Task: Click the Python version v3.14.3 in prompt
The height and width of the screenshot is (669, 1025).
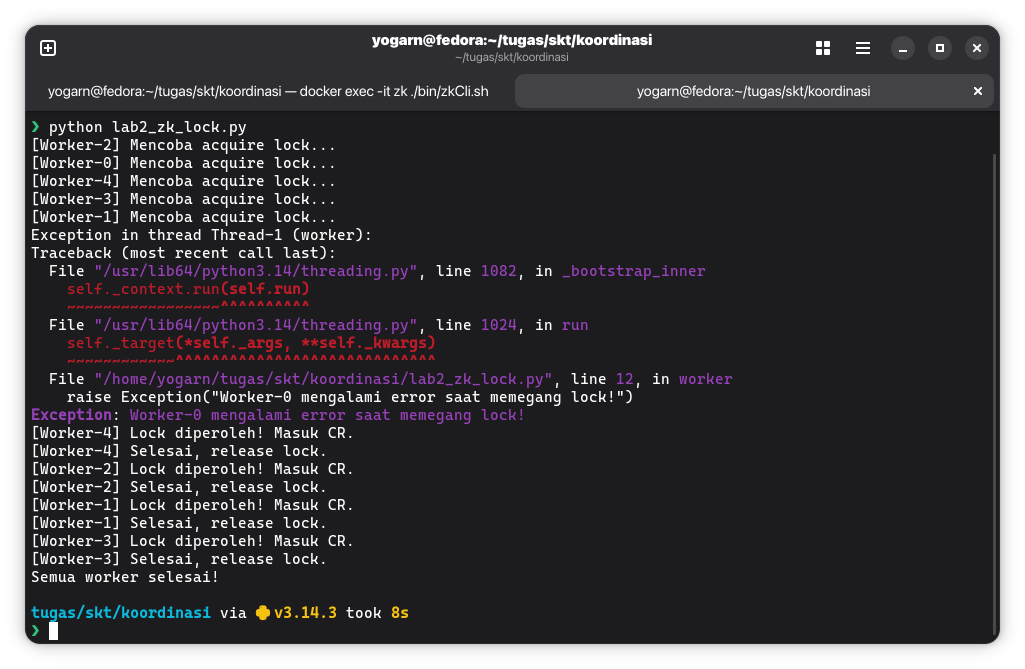Action: [x=305, y=613]
